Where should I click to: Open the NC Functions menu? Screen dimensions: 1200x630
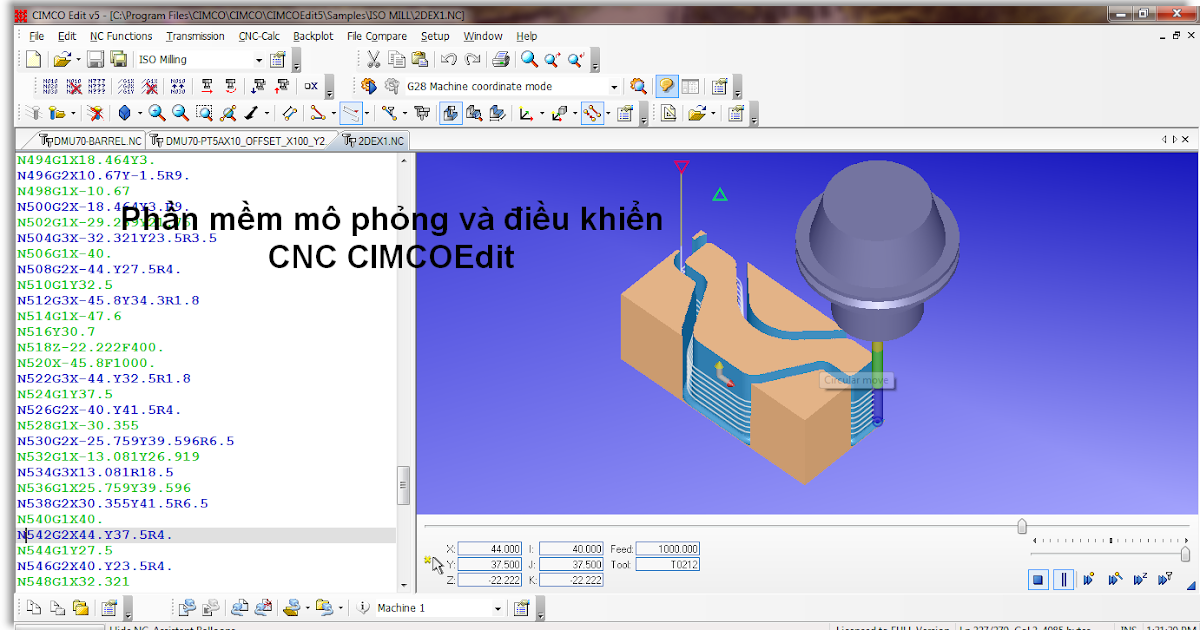(121, 36)
